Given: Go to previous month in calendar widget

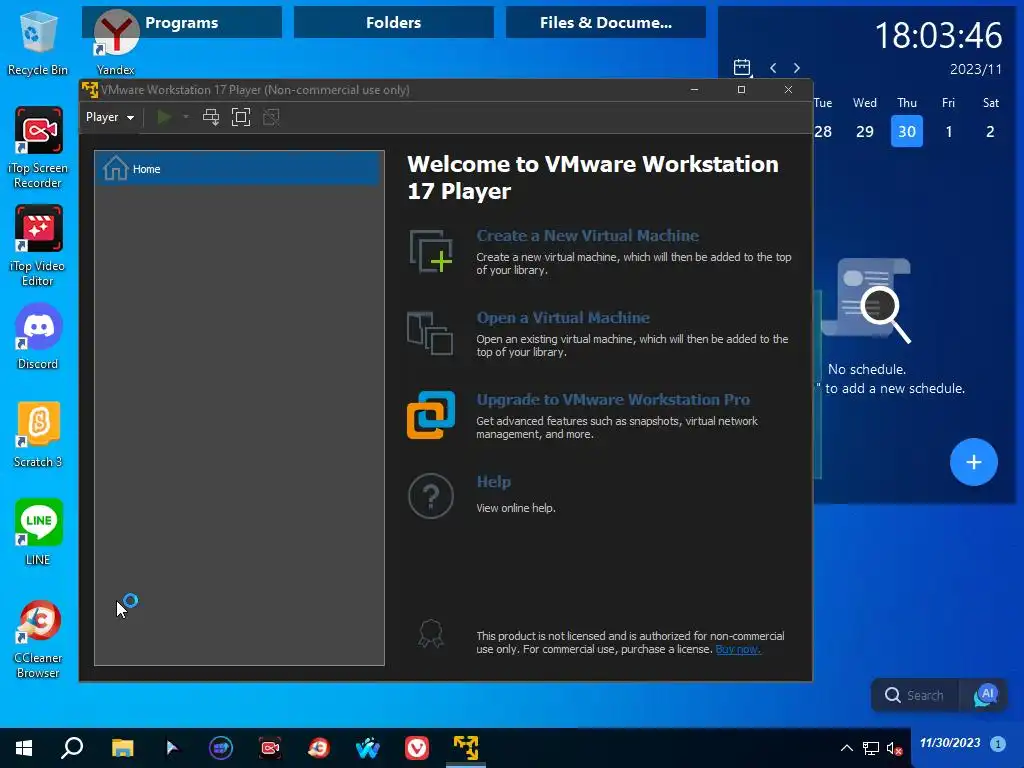Looking at the screenshot, I should pos(773,68).
